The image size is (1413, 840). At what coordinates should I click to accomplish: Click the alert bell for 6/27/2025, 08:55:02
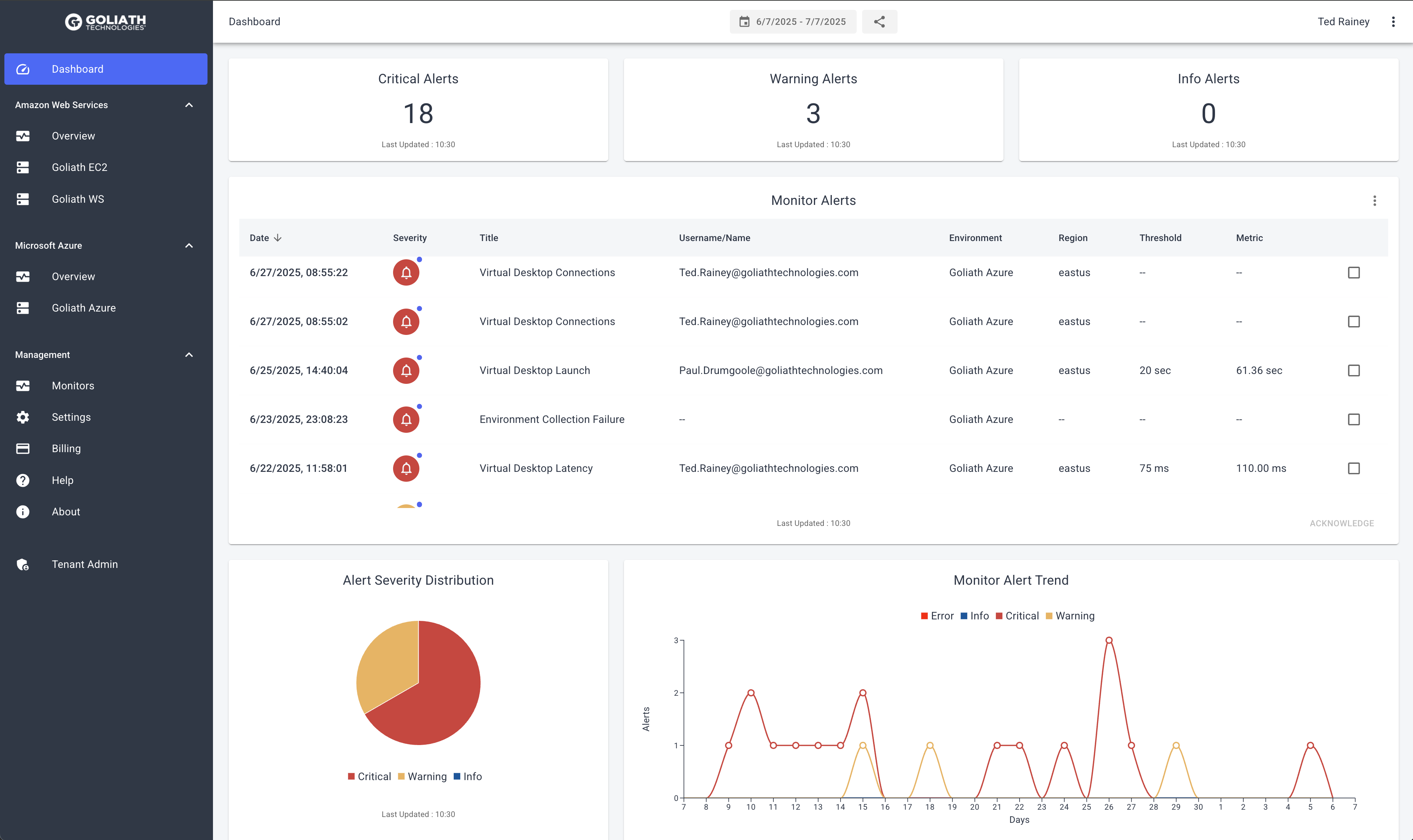406,321
